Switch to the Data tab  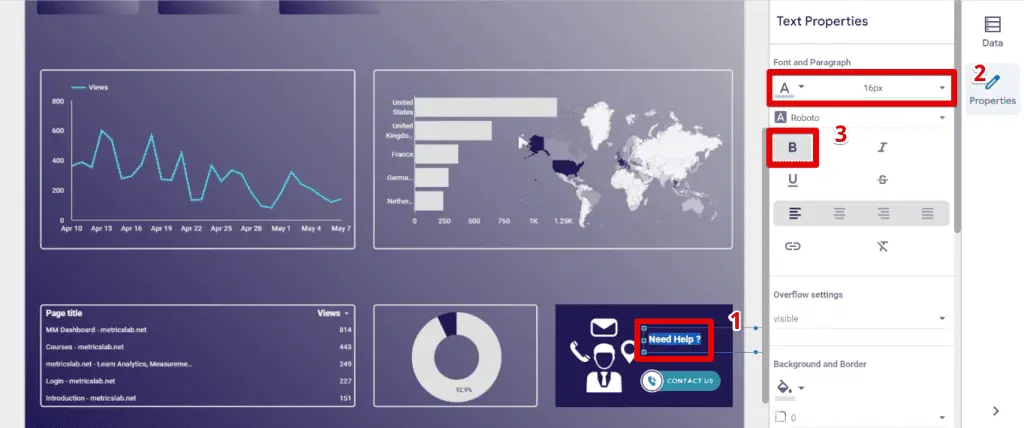pyautogui.click(x=992, y=32)
